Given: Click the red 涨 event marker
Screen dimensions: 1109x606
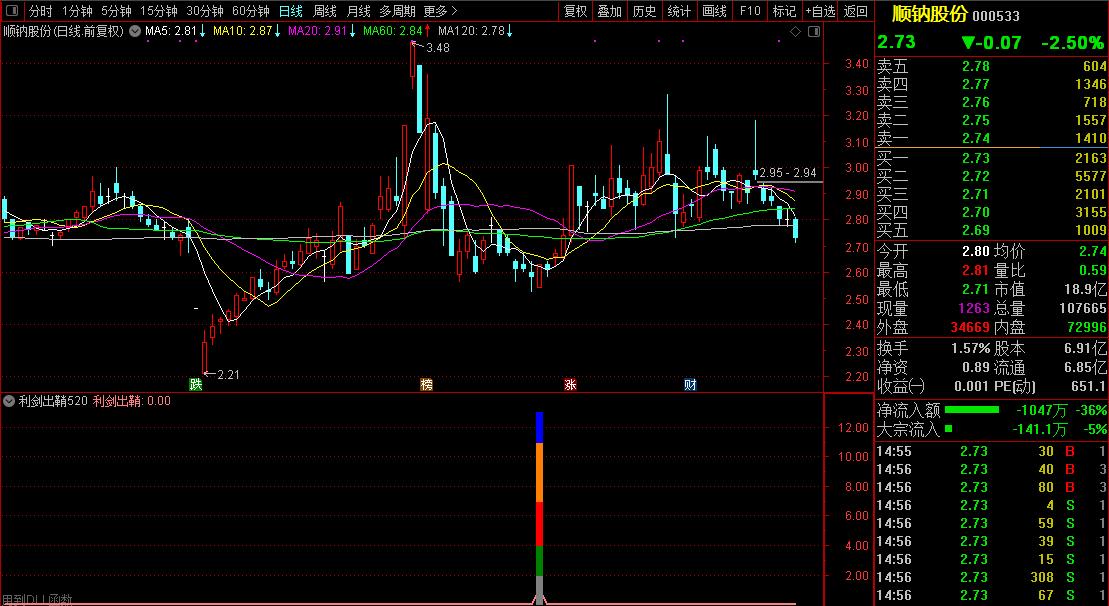Looking at the screenshot, I should tap(570, 385).
